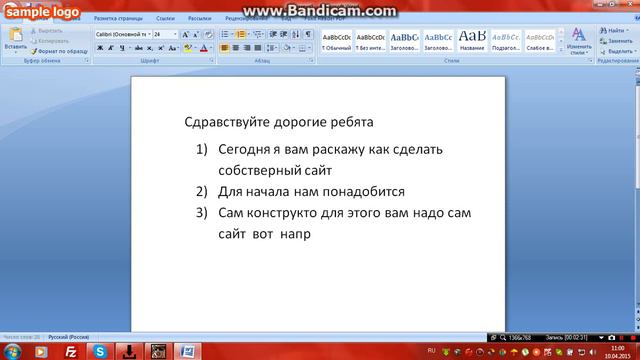
Task: Open Font (Шрифт) dialog launcher
Action: 211,60
